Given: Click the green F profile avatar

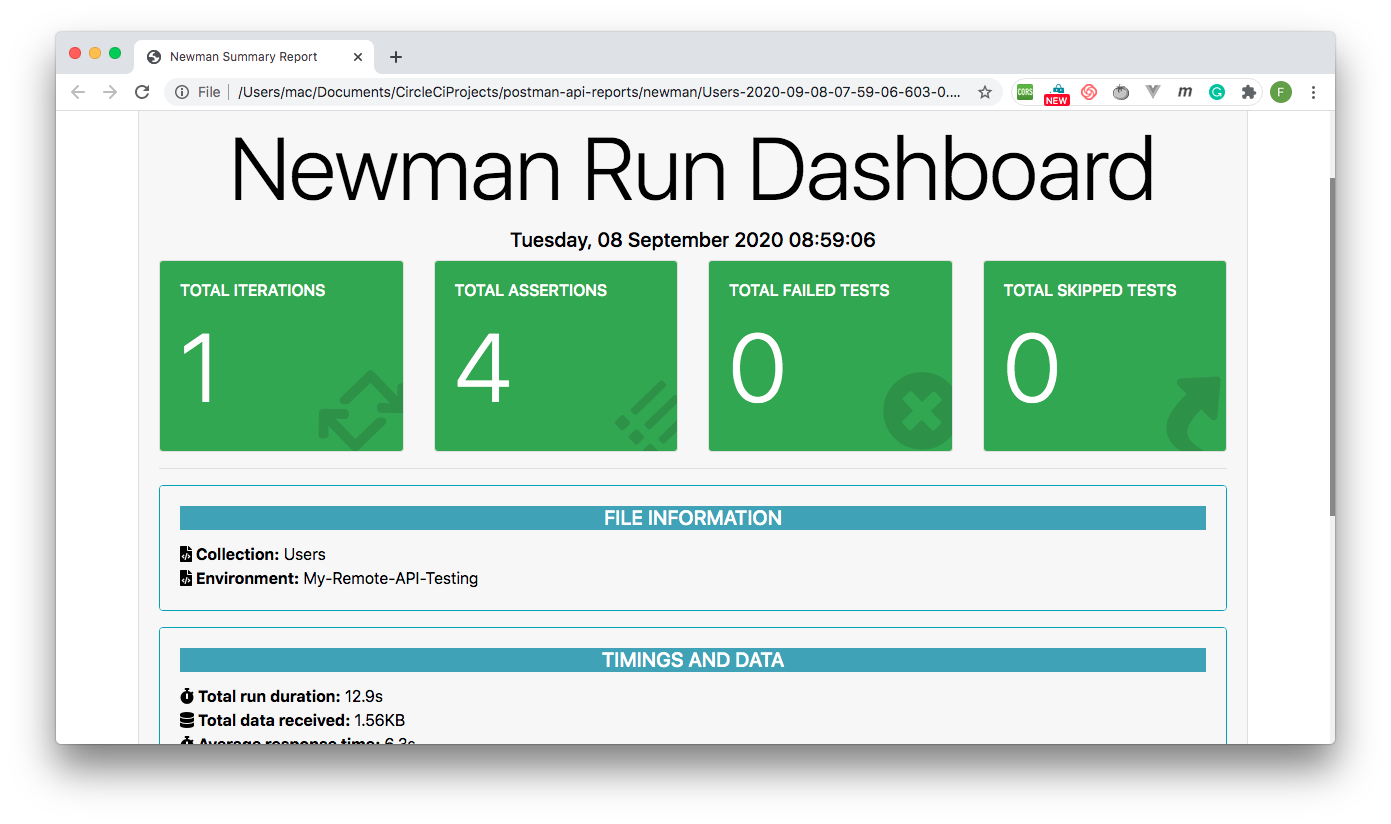Looking at the screenshot, I should coord(1281,91).
